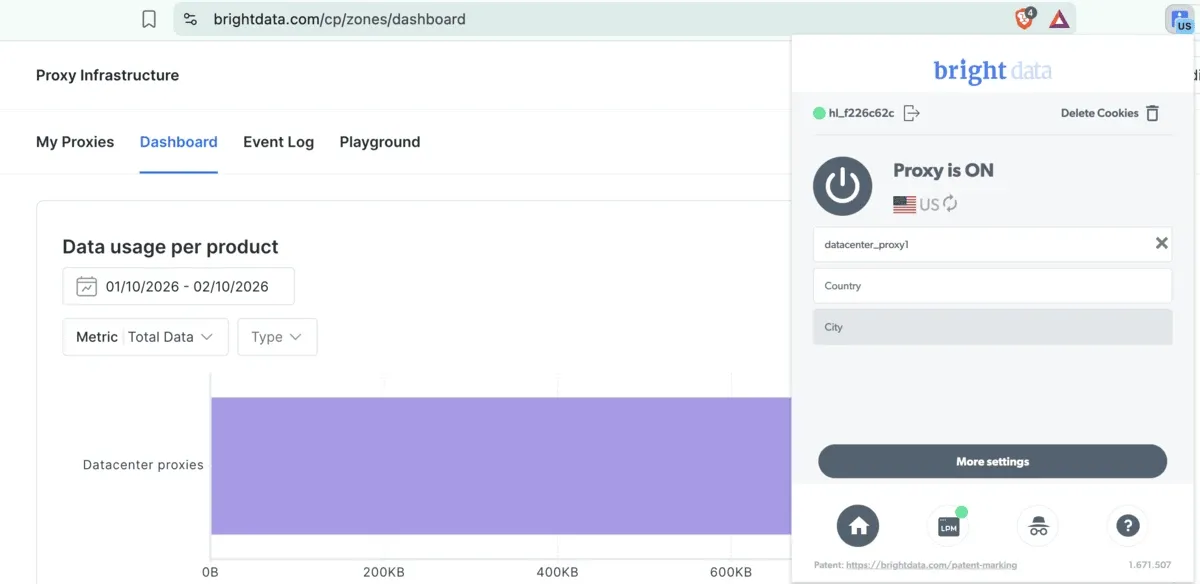Image resolution: width=1200 pixels, height=584 pixels.
Task: Click the 200KB axis label
Action: point(384,572)
